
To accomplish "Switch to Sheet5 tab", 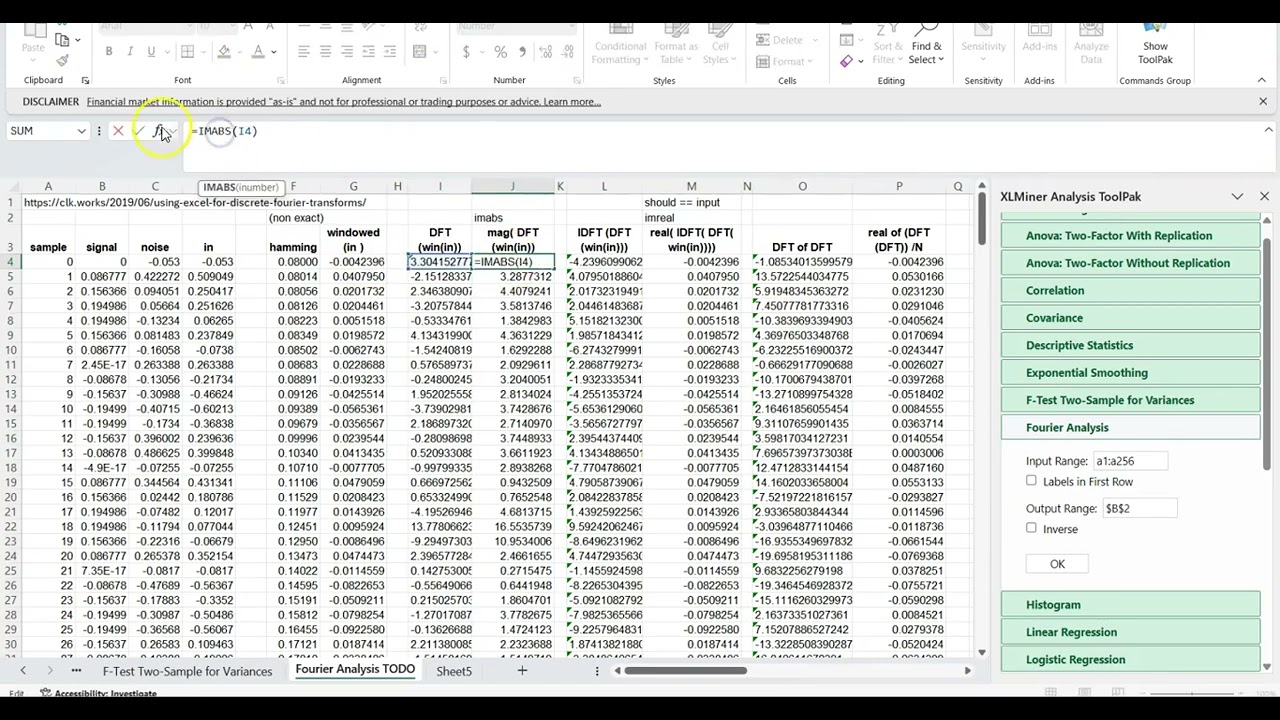I will [x=454, y=671].
